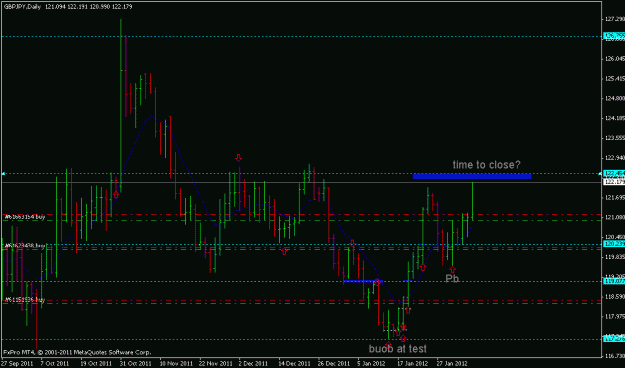
Task: Click the 118.590 price scale label
Action: 615,297
